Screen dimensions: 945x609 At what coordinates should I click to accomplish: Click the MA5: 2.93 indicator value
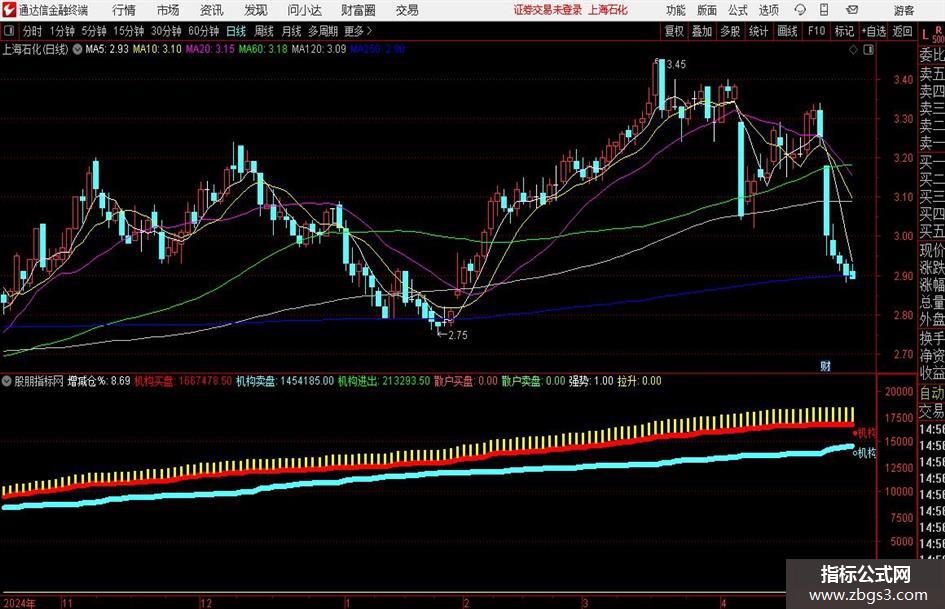tap(107, 49)
